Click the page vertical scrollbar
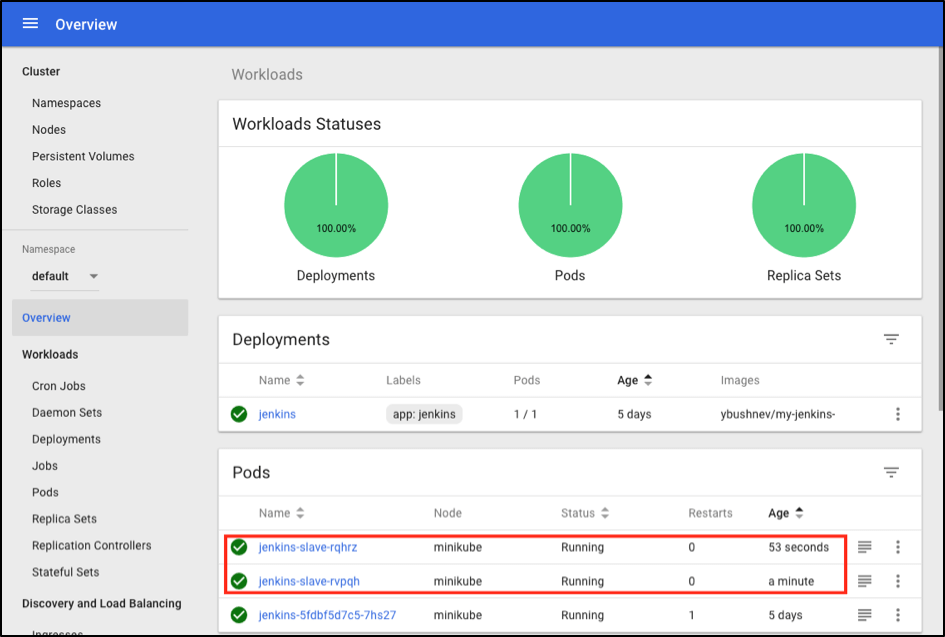This screenshot has height=637, width=945. (940, 229)
